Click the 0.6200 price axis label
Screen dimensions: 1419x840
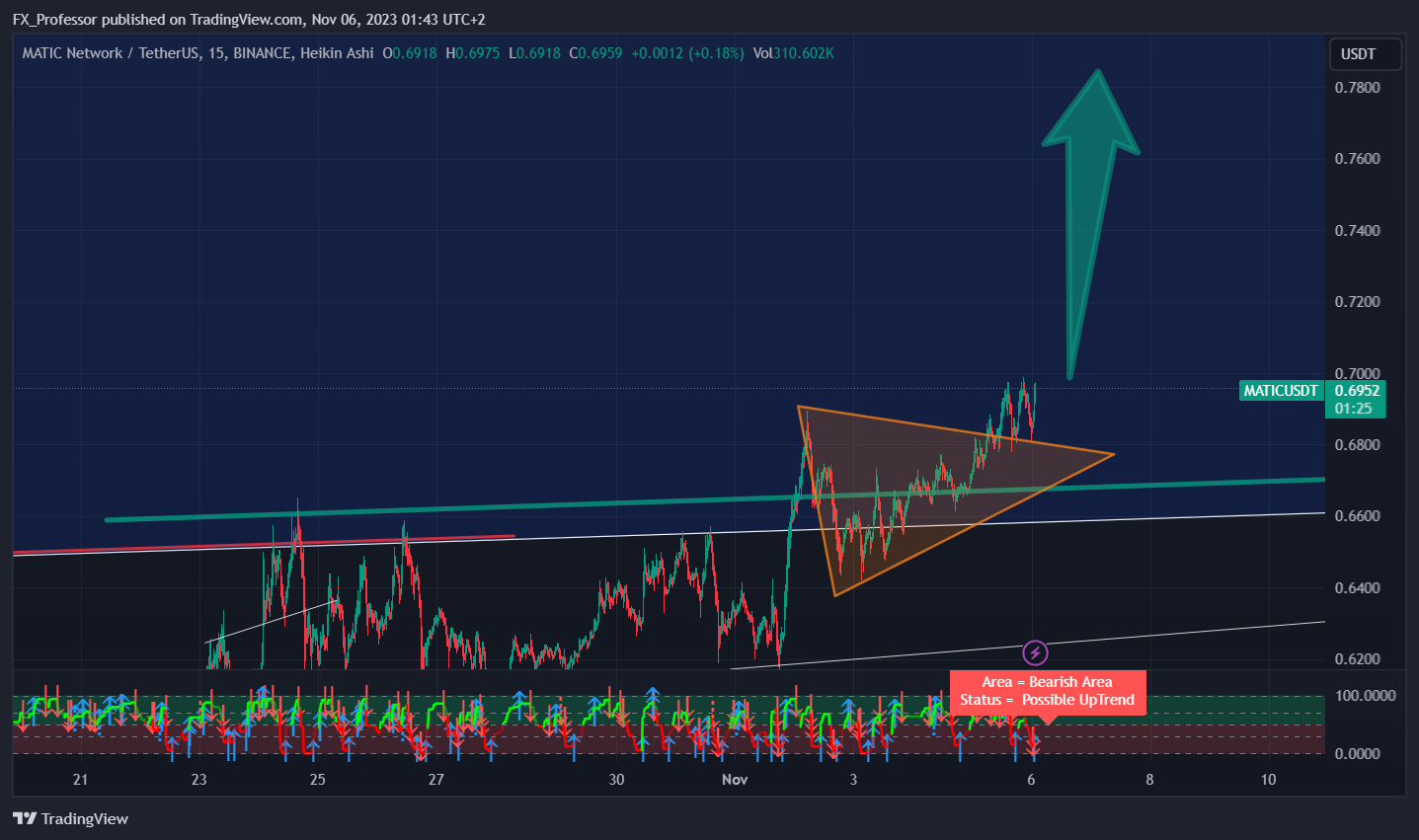click(1357, 659)
